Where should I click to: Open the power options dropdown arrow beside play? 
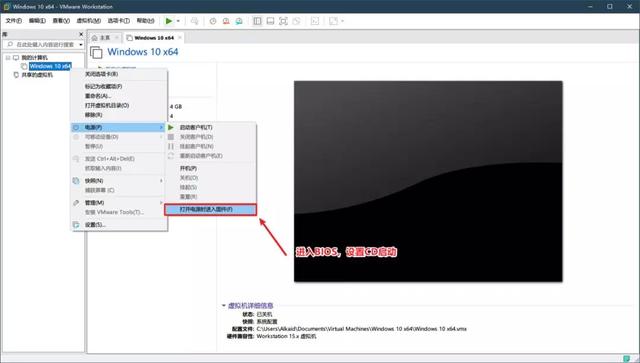click(x=178, y=21)
